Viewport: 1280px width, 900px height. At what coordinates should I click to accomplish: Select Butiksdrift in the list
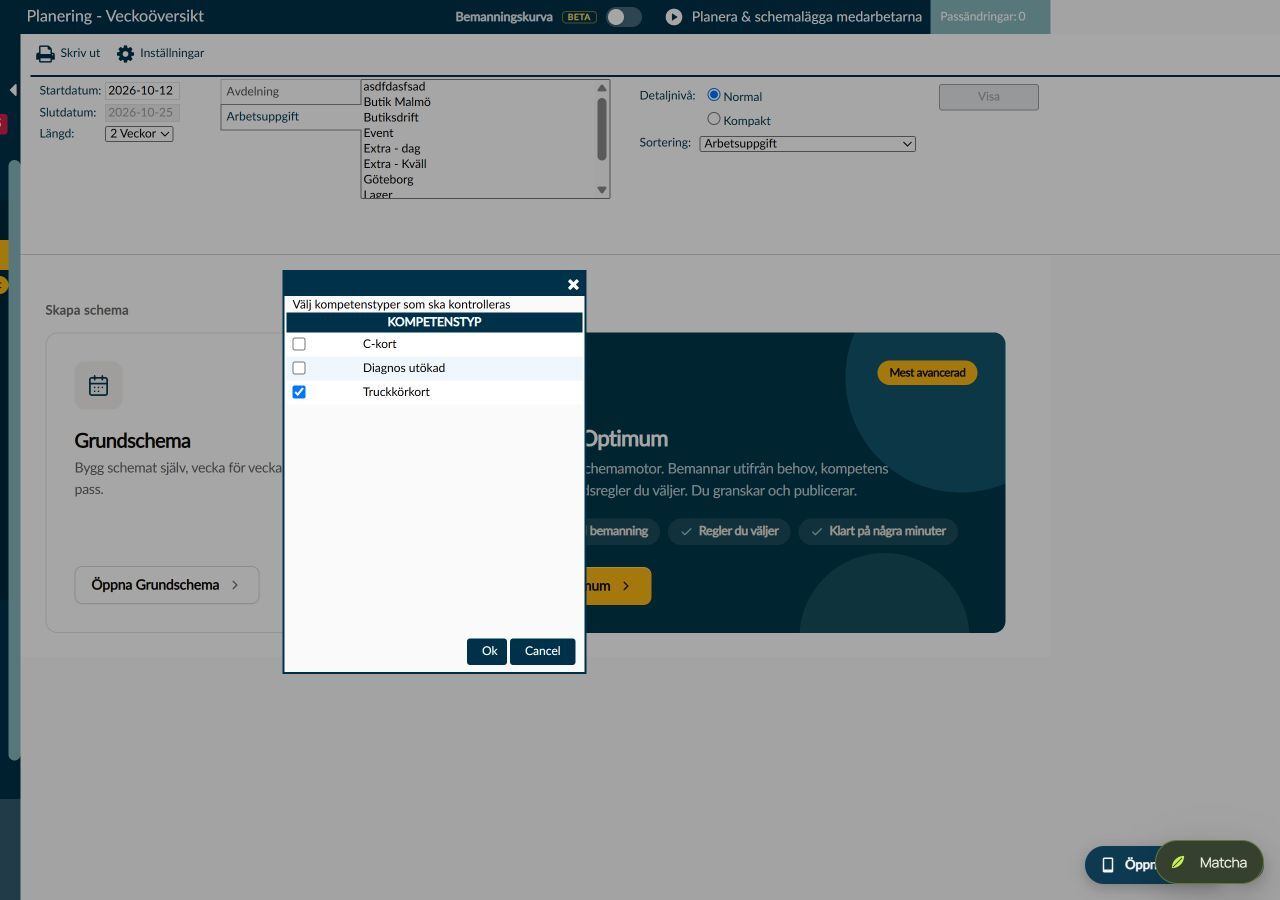pyautogui.click(x=391, y=118)
